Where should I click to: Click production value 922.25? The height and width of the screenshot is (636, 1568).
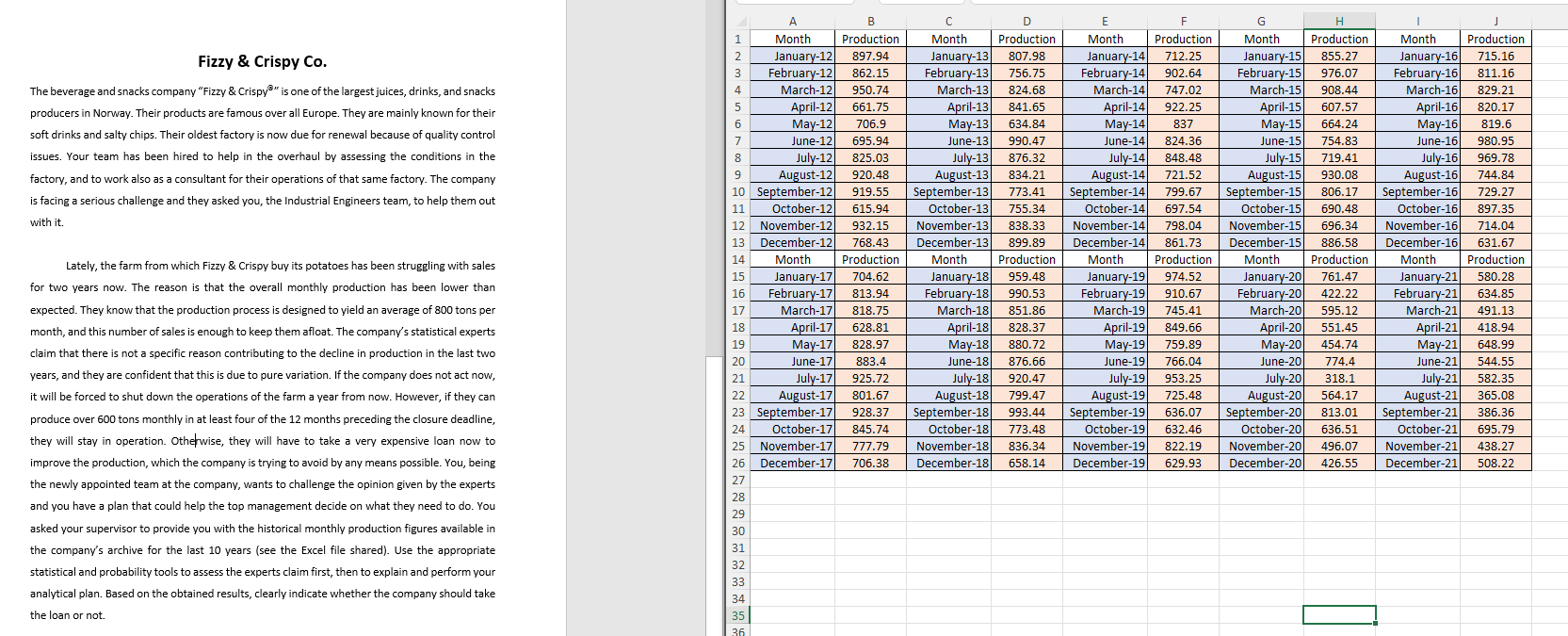(1183, 106)
